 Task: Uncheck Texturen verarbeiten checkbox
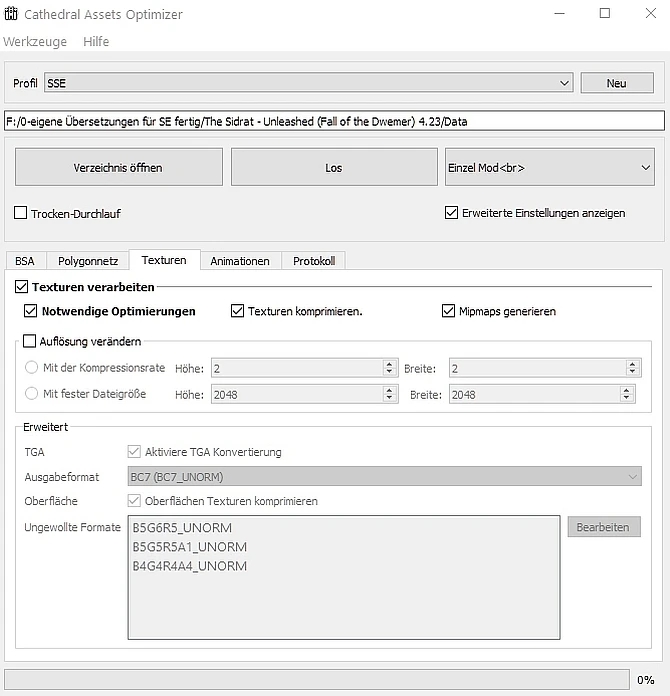point(22,287)
